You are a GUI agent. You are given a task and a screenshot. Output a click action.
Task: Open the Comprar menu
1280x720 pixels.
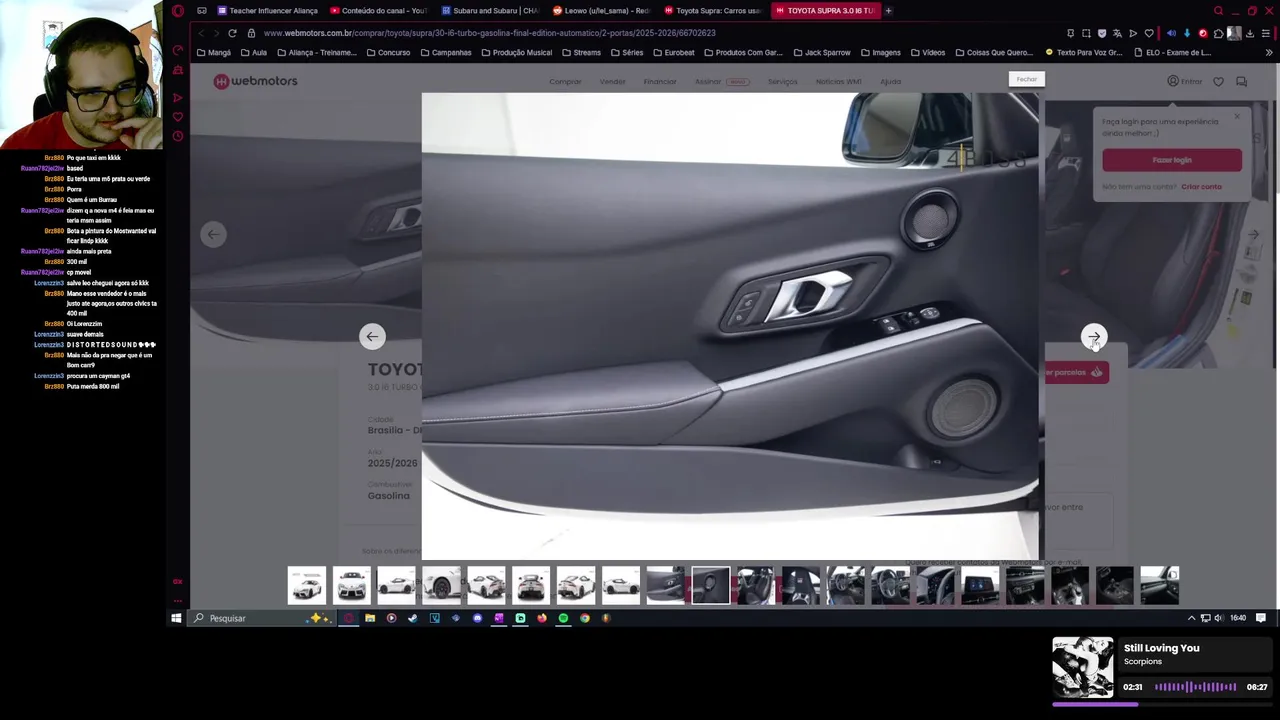click(x=565, y=82)
